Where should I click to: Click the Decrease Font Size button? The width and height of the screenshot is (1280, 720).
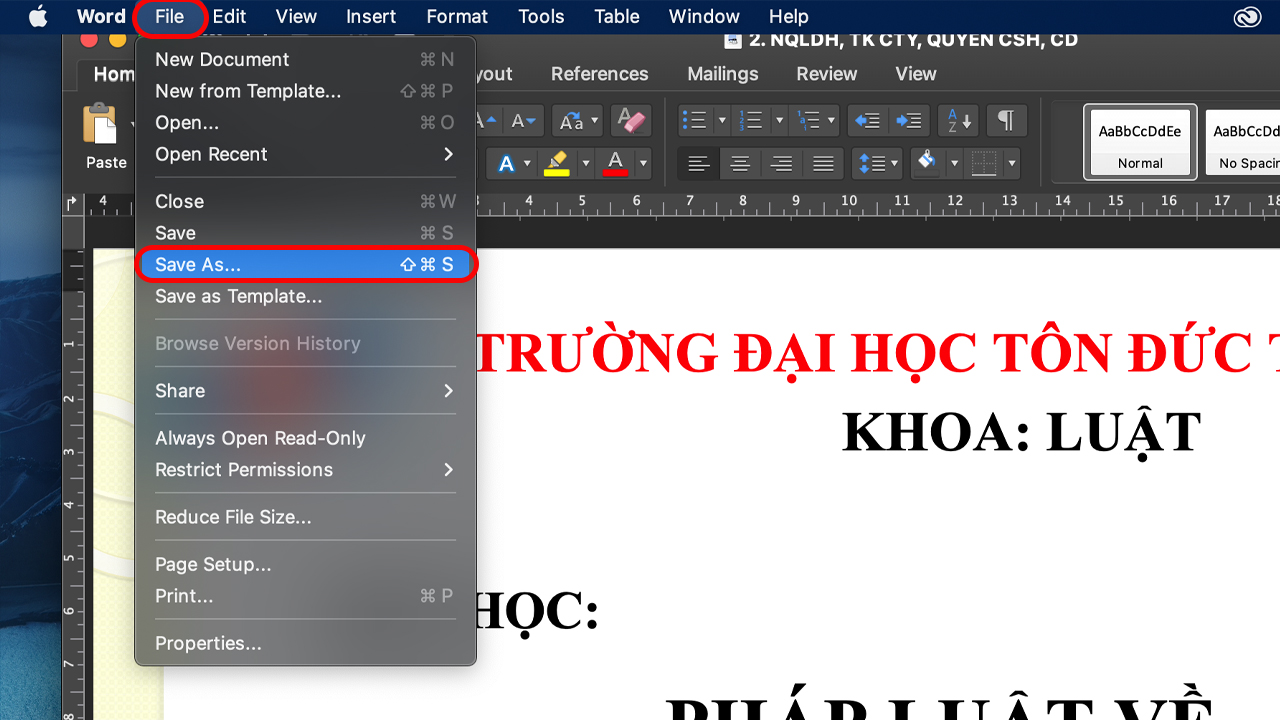pyautogui.click(x=523, y=121)
